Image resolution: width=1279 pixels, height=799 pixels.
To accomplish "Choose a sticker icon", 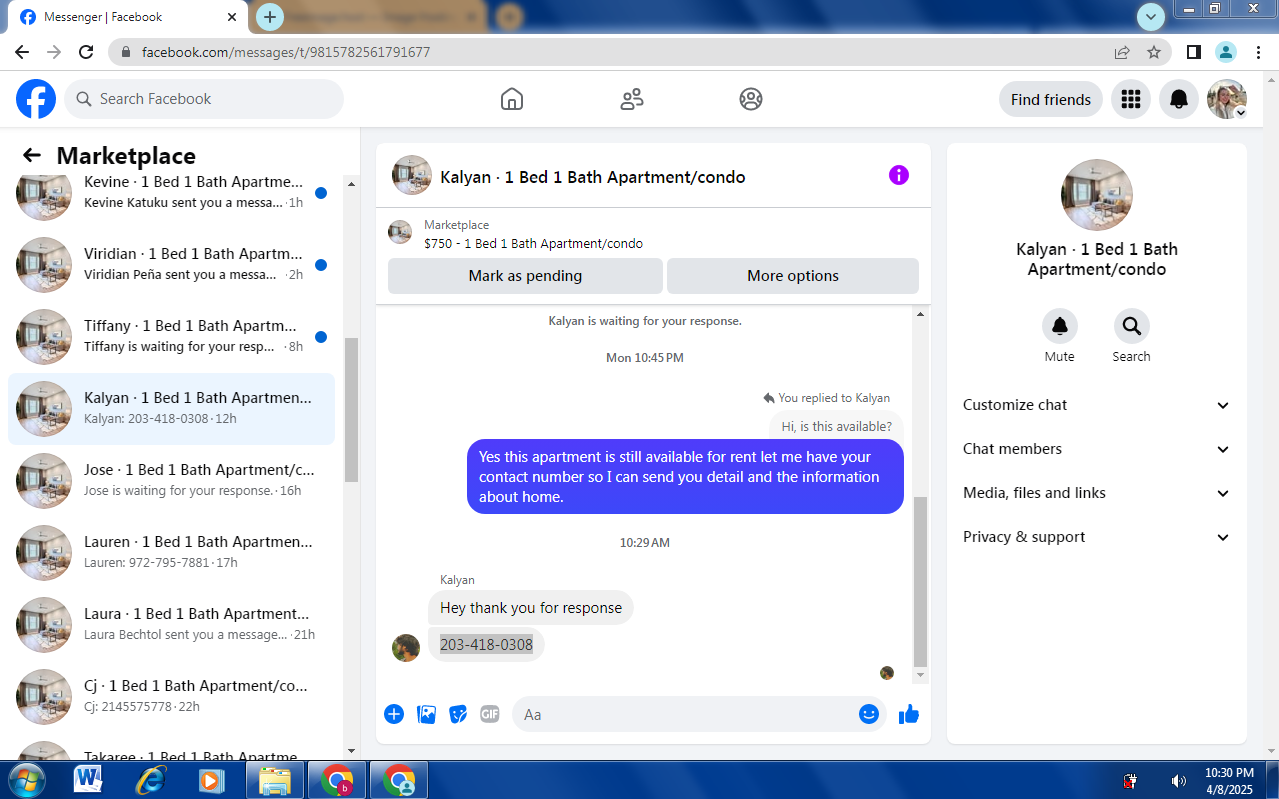I will click(458, 714).
